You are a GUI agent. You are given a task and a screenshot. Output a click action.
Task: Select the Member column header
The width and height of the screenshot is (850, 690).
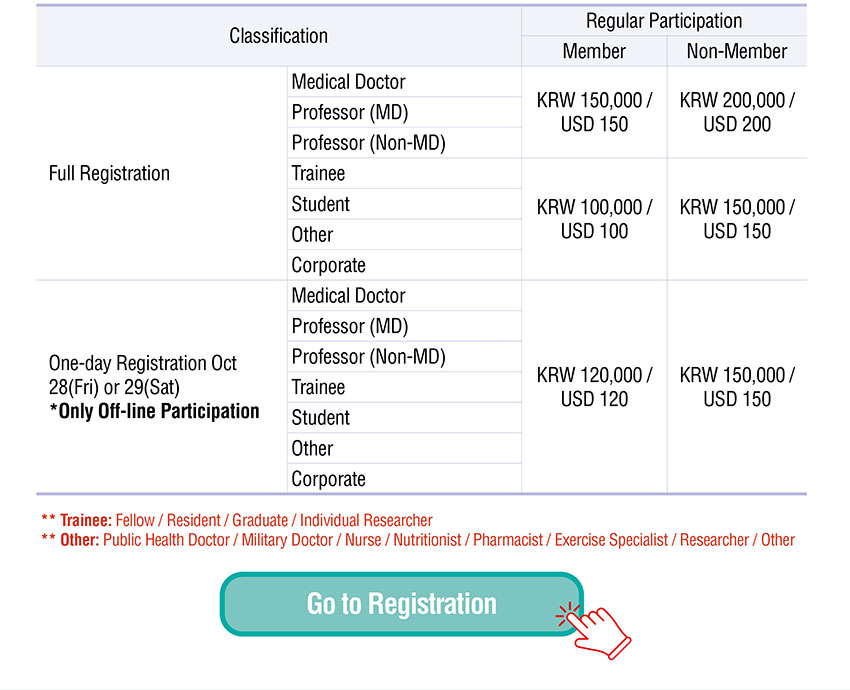point(594,51)
